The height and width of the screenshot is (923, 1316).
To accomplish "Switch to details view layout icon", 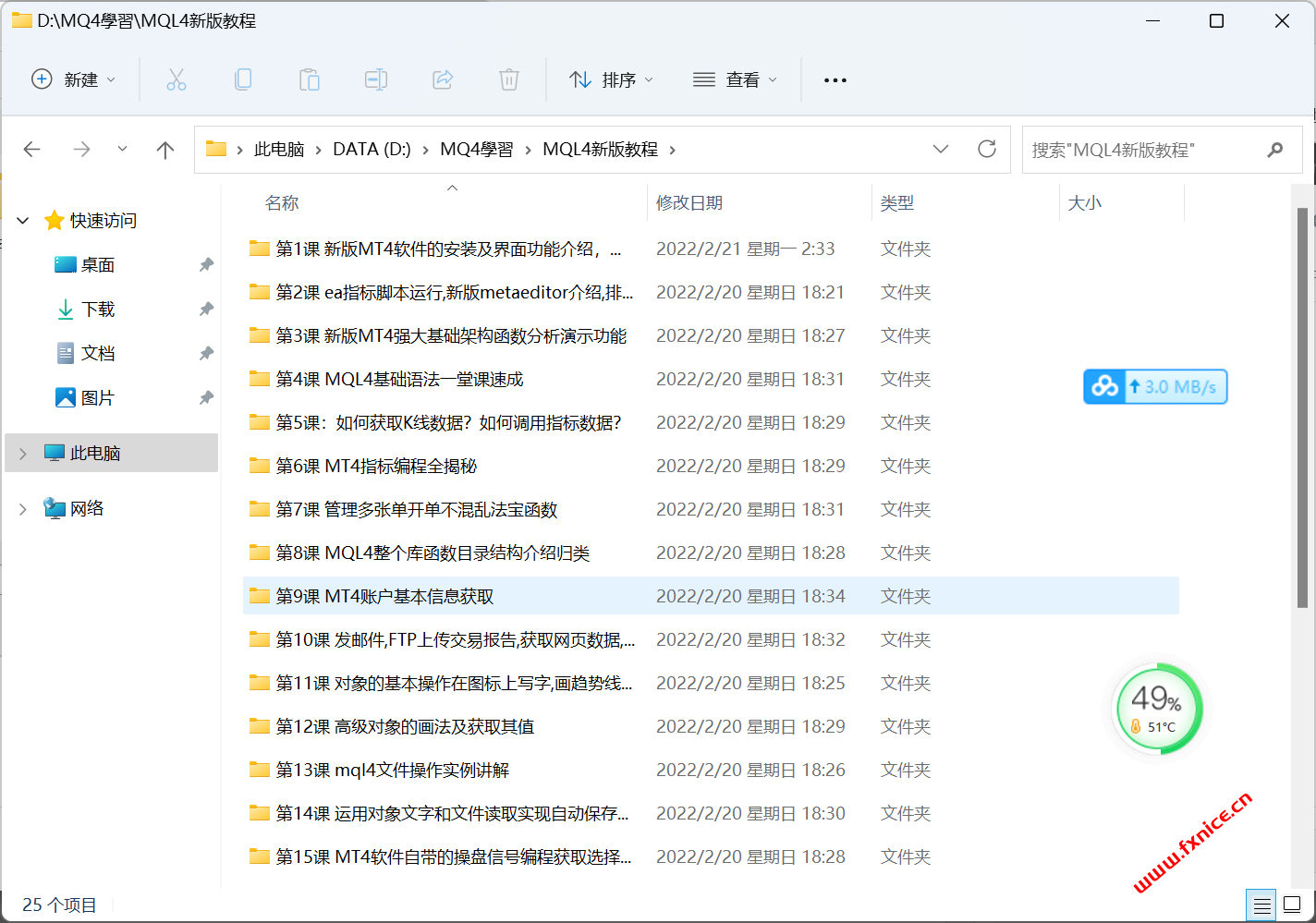I will pyautogui.click(x=1261, y=905).
